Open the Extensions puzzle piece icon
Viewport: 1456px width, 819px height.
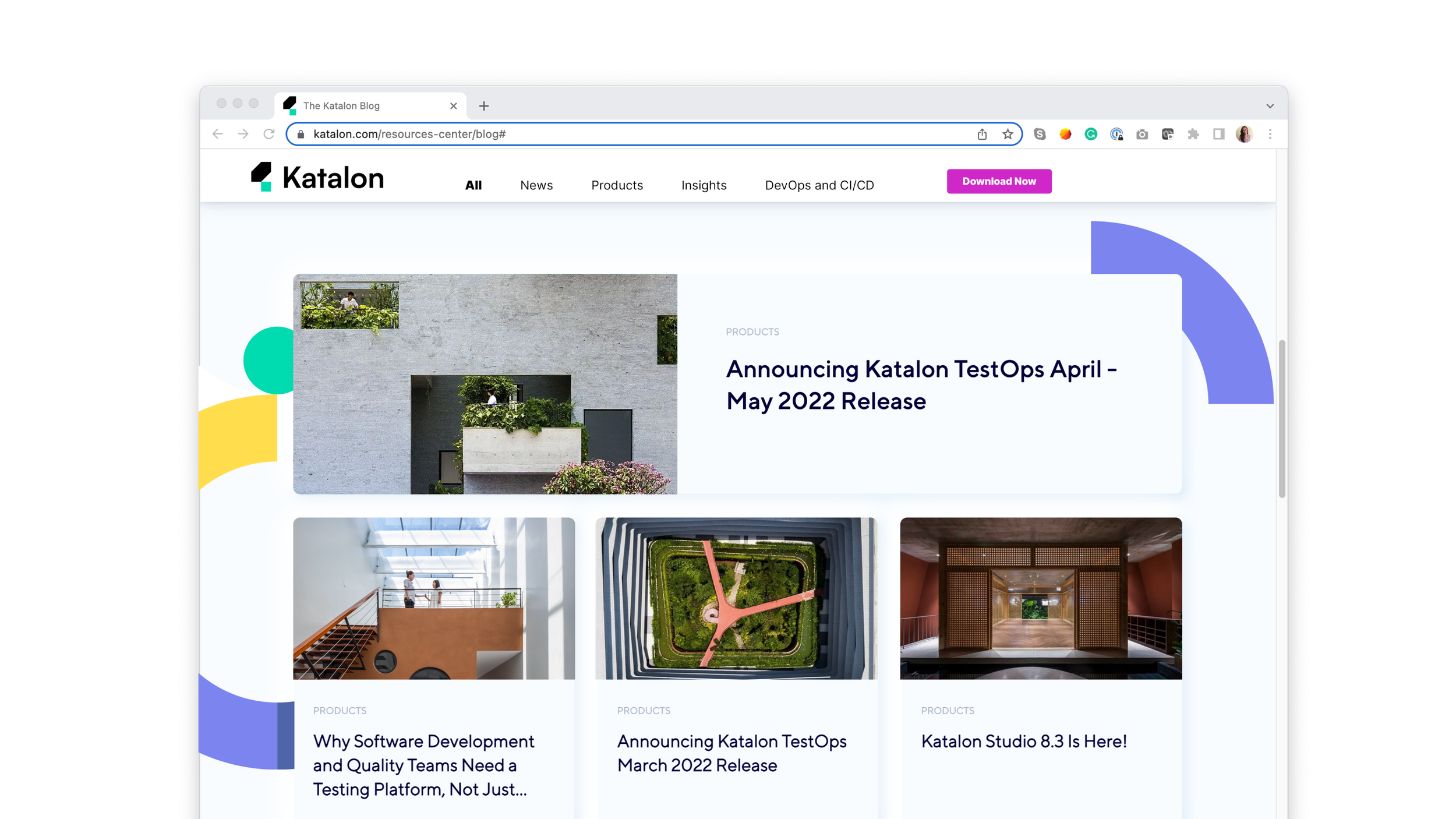1193,134
